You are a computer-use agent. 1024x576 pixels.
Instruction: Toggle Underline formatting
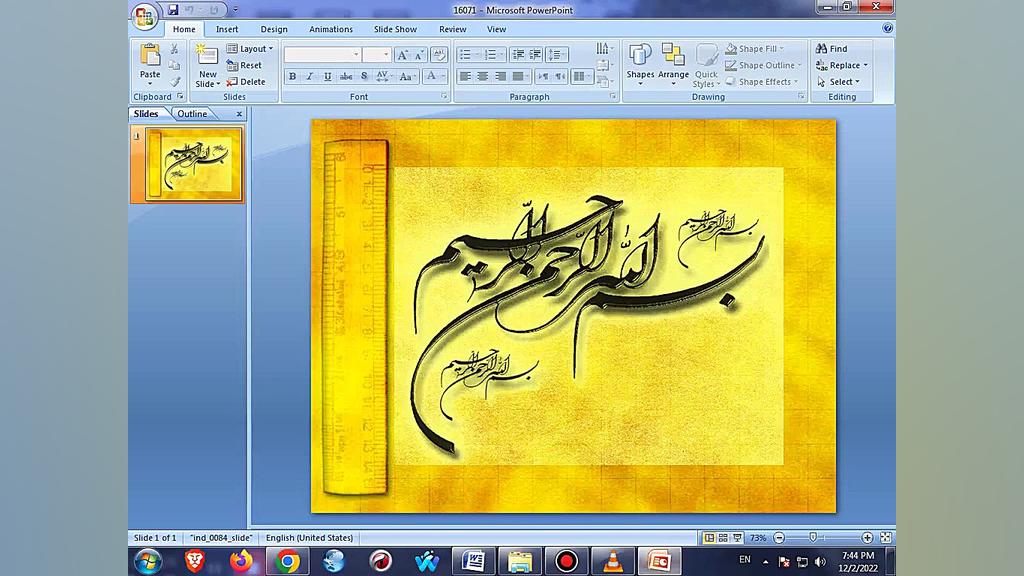[x=328, y=76]
